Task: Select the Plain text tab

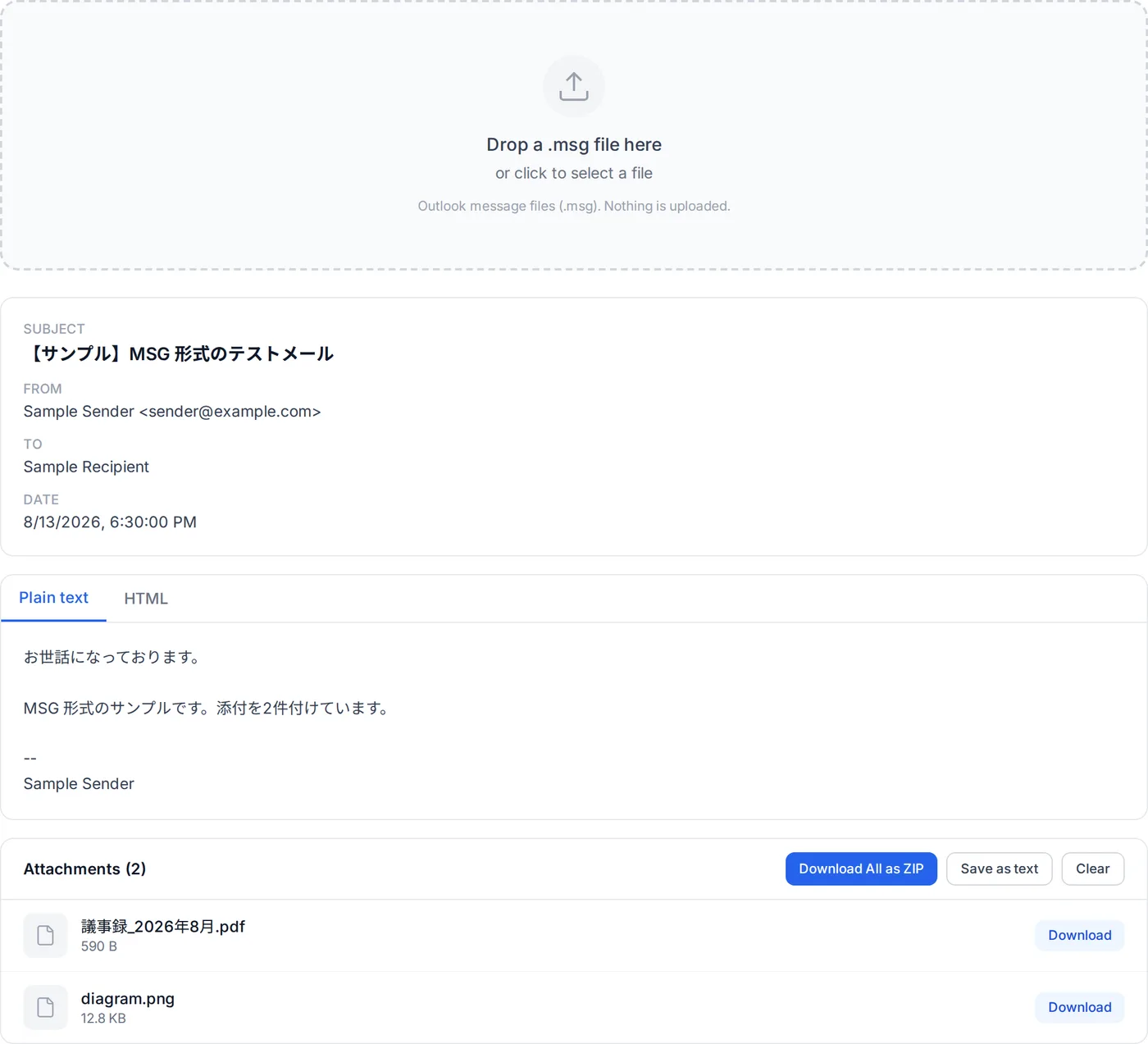Action: point(53,598)
